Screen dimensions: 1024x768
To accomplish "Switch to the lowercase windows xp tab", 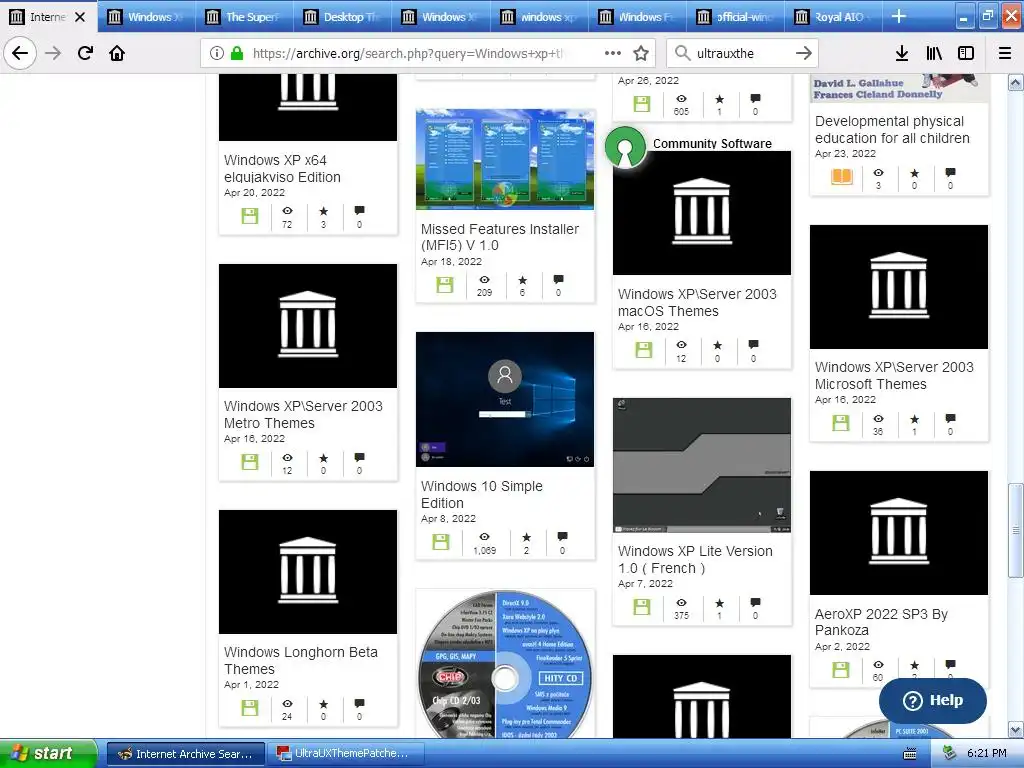I will [539, 16].
